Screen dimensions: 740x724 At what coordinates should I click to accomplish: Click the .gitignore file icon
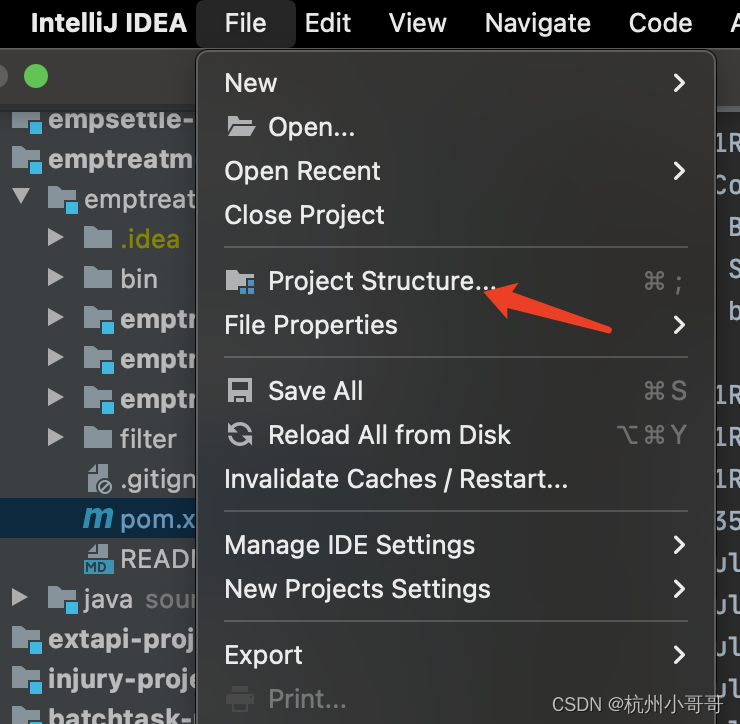pos(99,479)
